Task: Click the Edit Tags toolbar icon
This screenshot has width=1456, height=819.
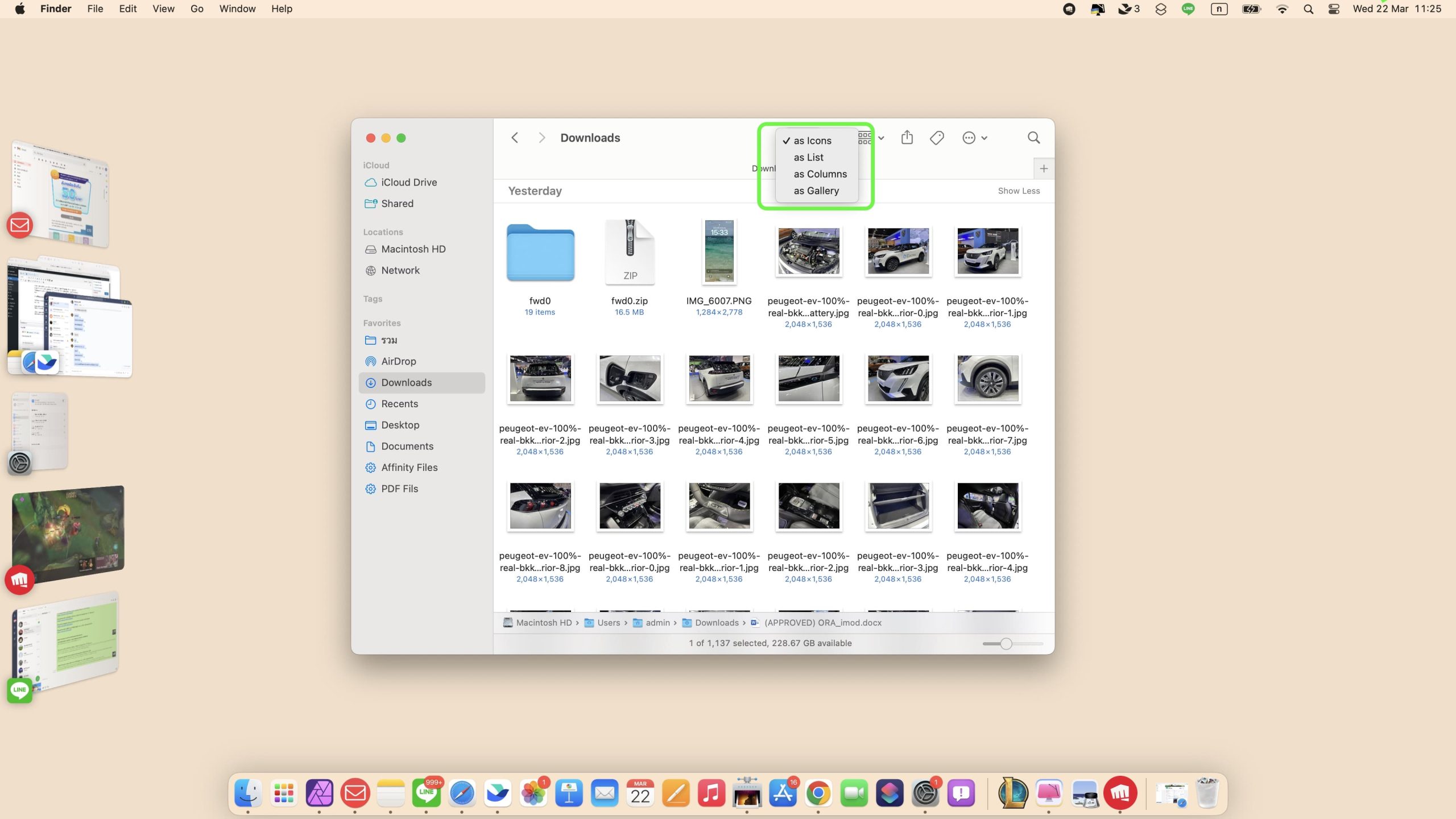Action: 937,138
